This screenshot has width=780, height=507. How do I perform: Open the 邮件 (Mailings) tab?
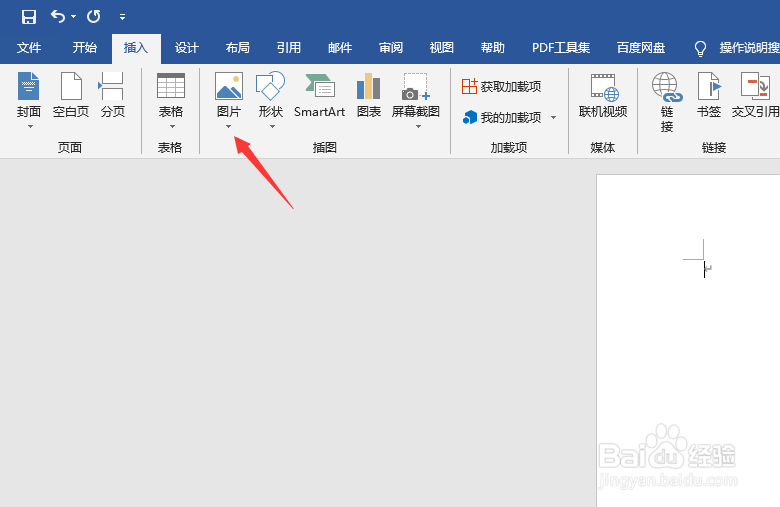coord(340,48)
